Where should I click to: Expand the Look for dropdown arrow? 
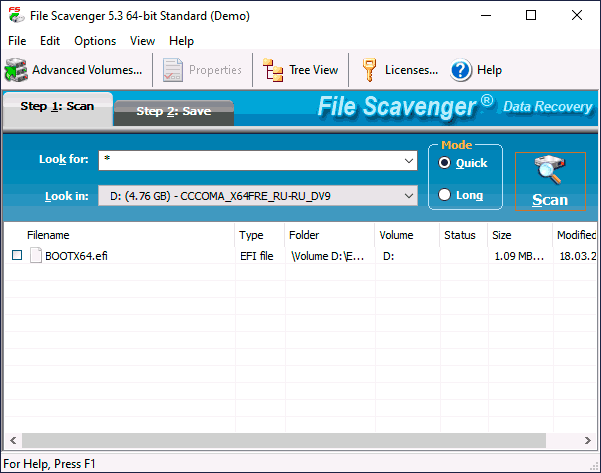click(x=409, y=161)
